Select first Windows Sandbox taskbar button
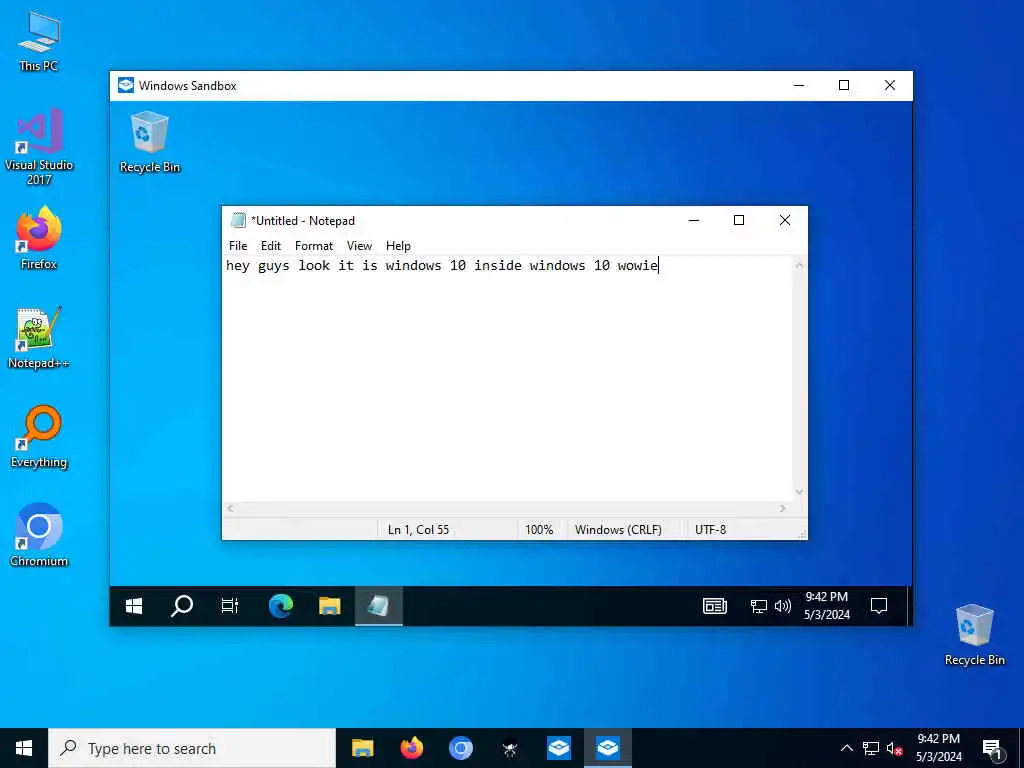 (x=558, y=748)
